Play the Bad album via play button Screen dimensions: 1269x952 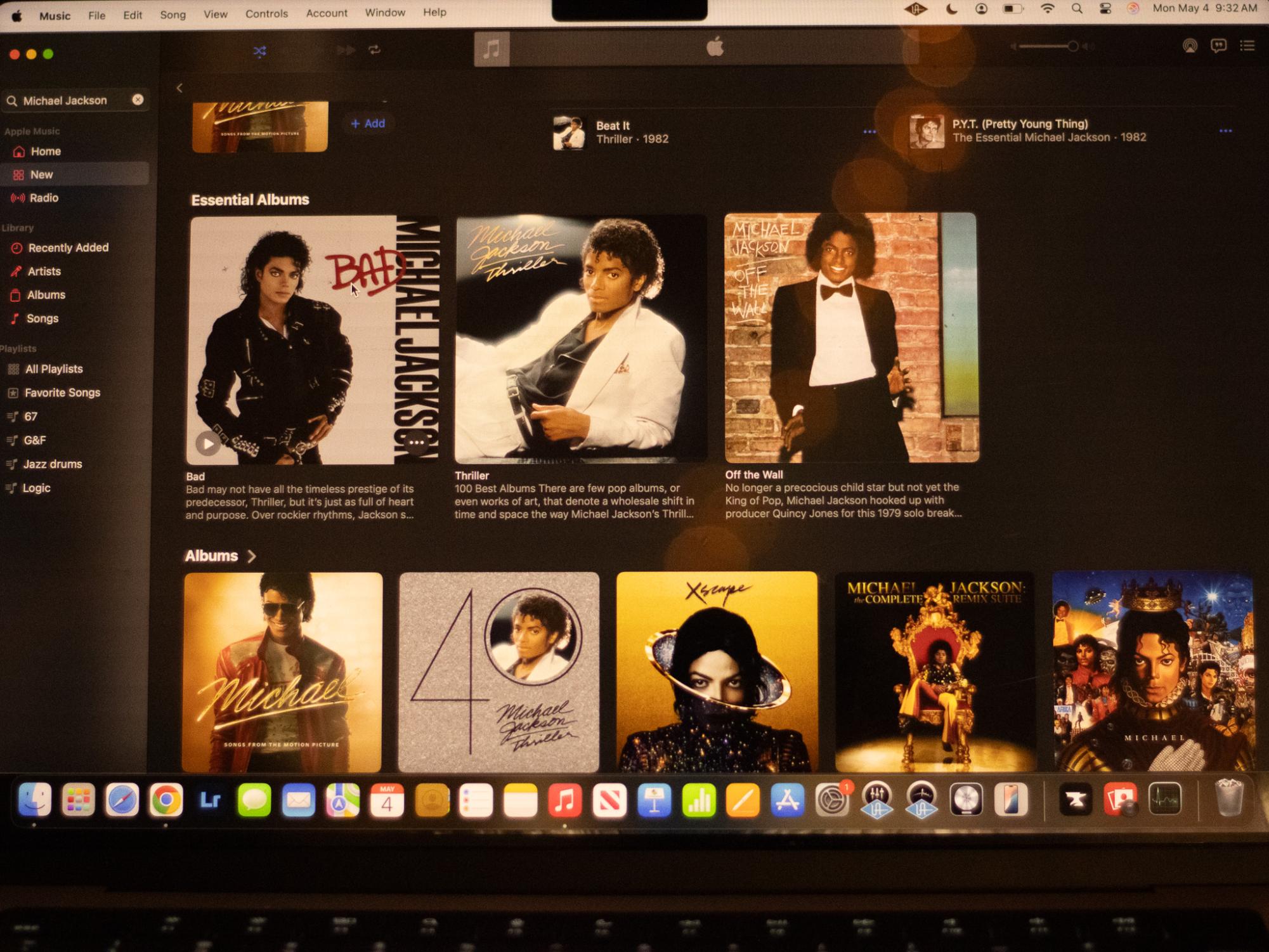[207, 443]
